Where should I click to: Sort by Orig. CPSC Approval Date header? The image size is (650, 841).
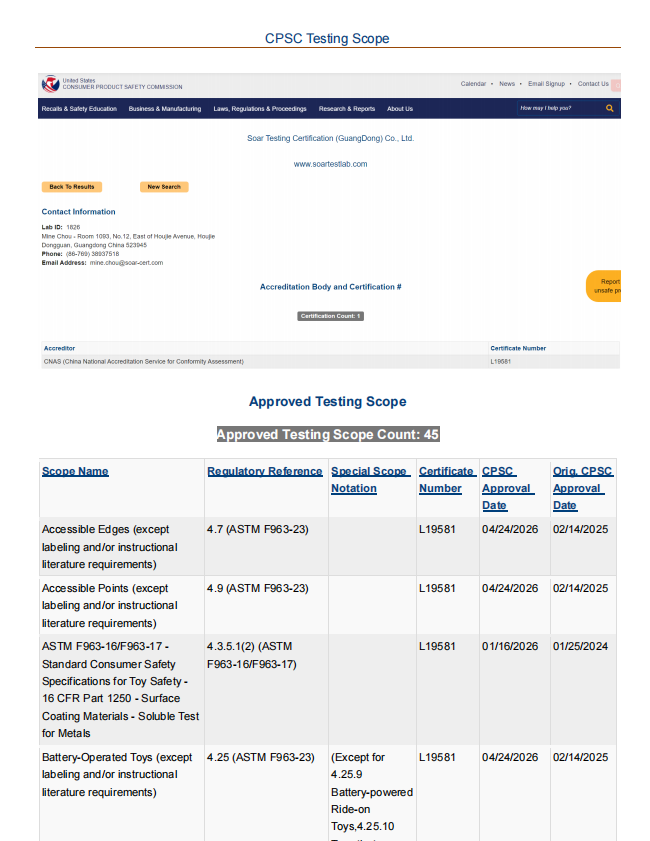click(x=582, y=488)
